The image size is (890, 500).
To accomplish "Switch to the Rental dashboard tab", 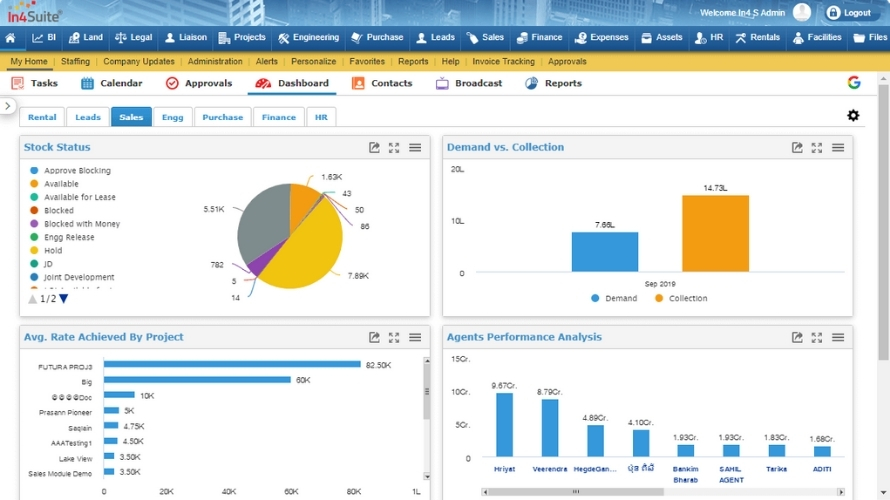I will pyautogui.click(x=42, y=117).
